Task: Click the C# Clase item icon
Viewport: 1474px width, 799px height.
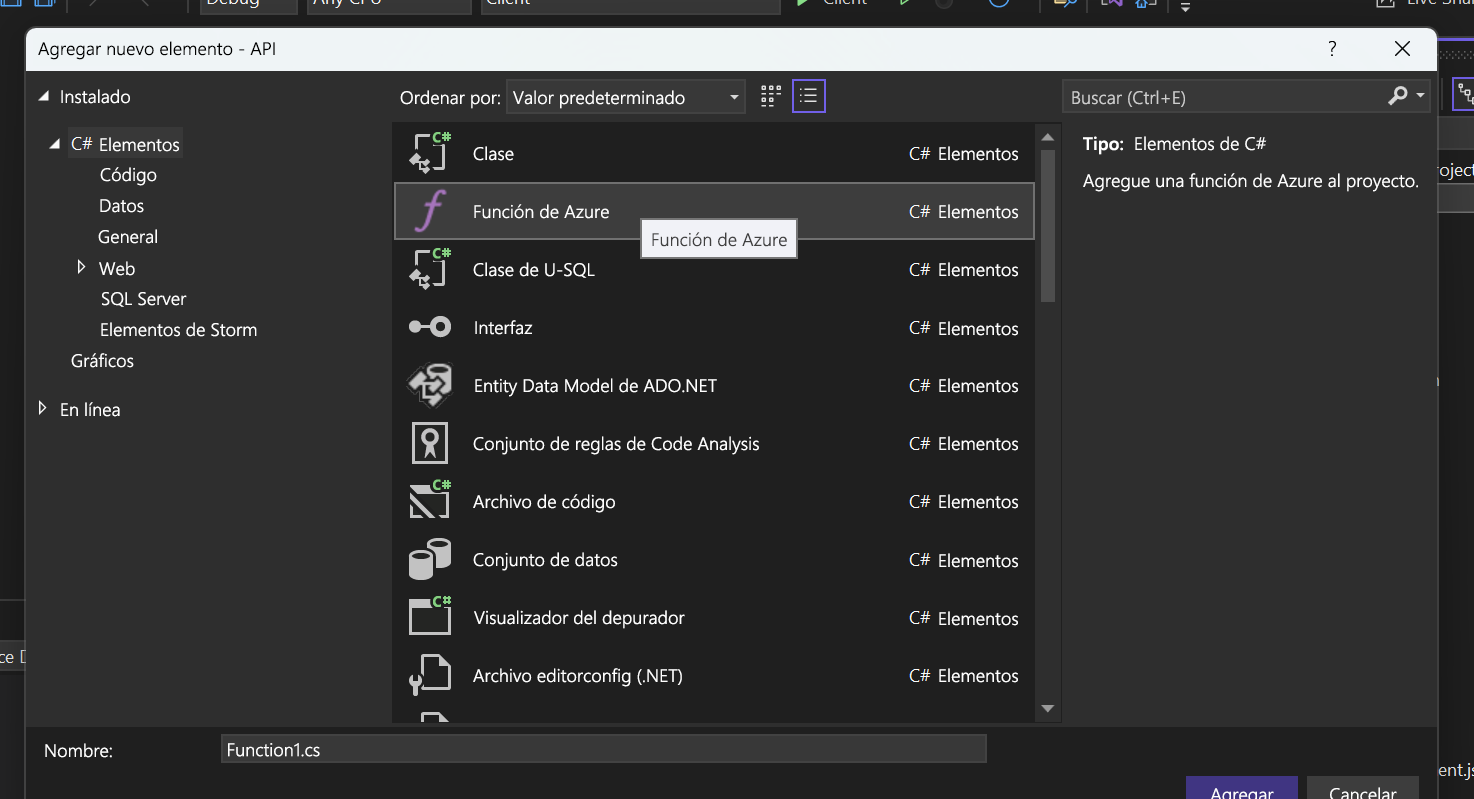Action: coord(429,152)
